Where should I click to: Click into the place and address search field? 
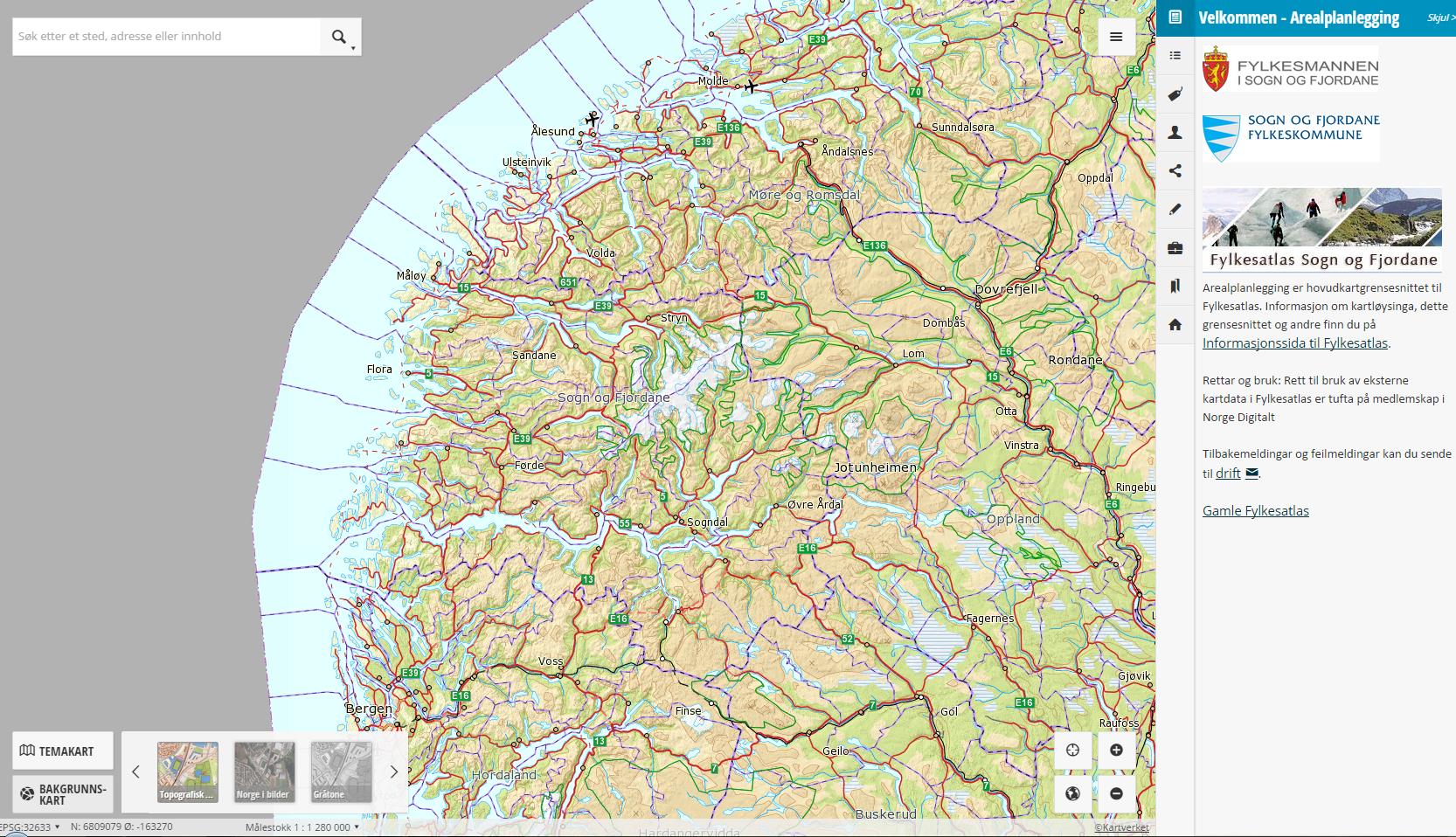point(166,37)
